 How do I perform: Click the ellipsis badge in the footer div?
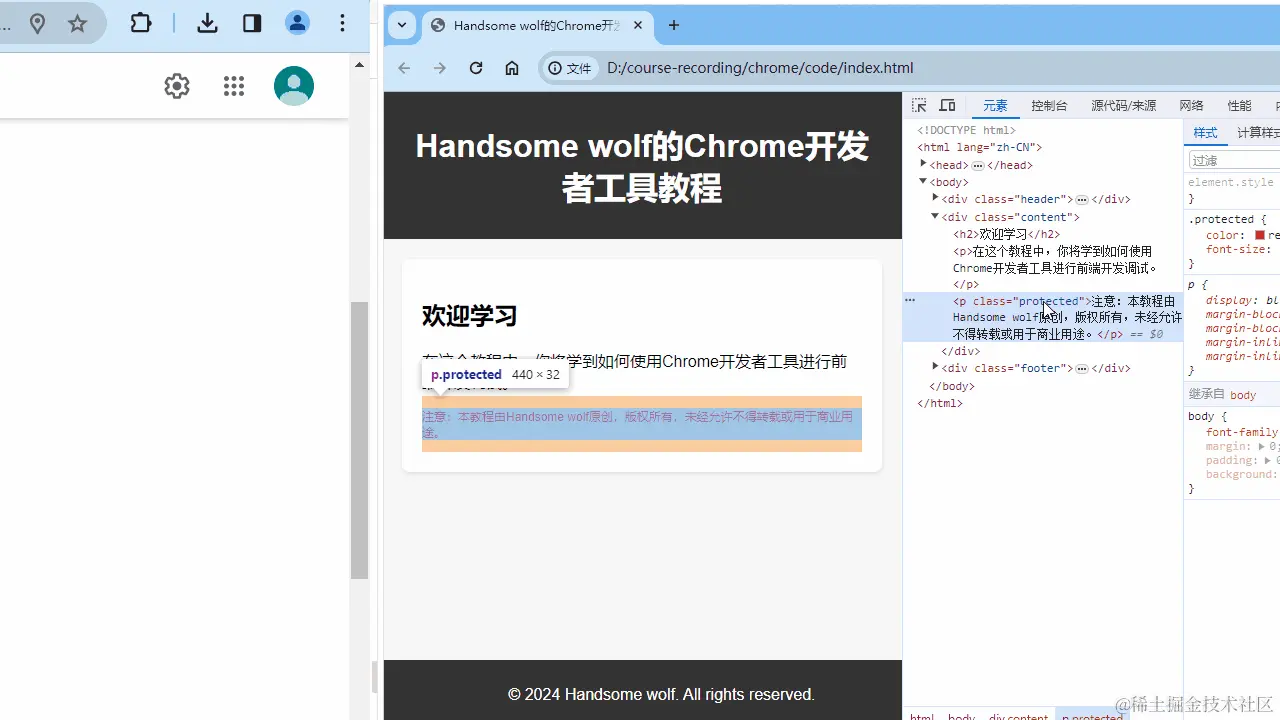point(1082,369)
